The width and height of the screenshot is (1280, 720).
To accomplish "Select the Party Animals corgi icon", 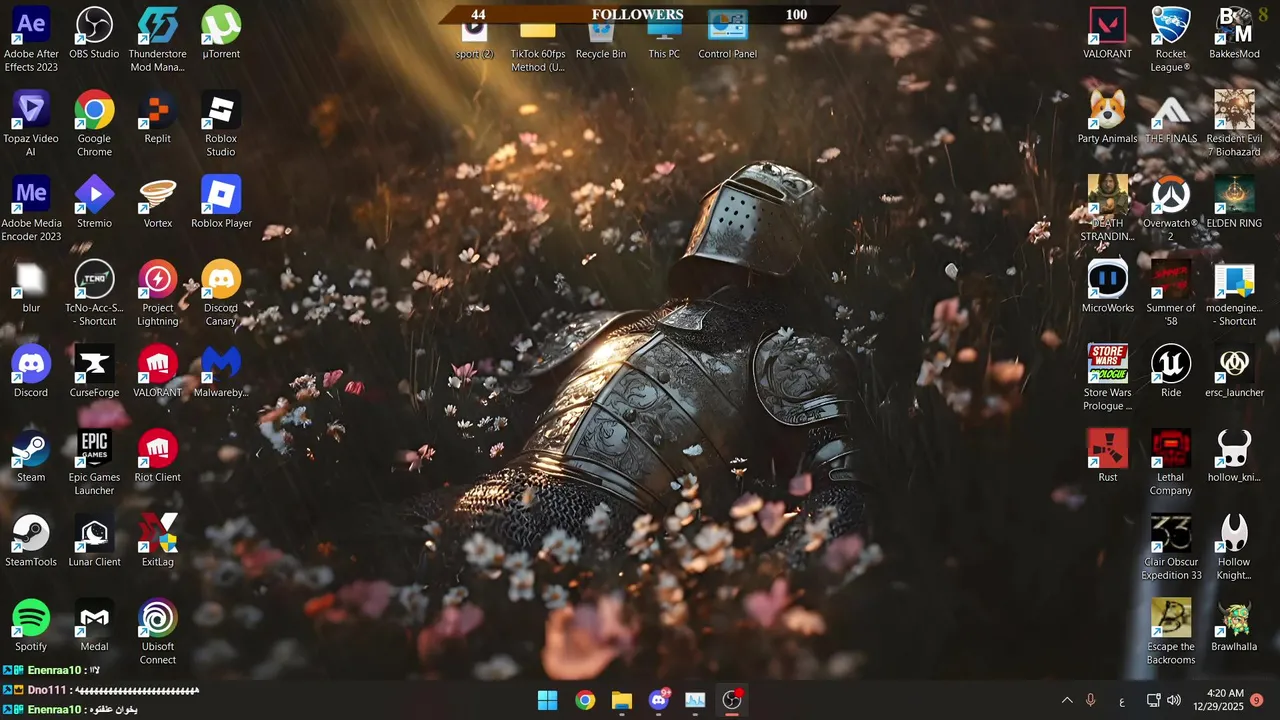I will click(1107, 117).
